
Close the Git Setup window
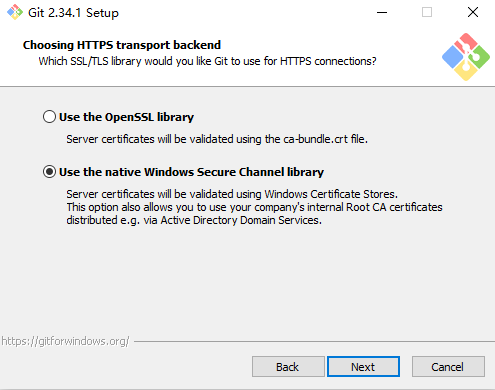pos(473,13)
